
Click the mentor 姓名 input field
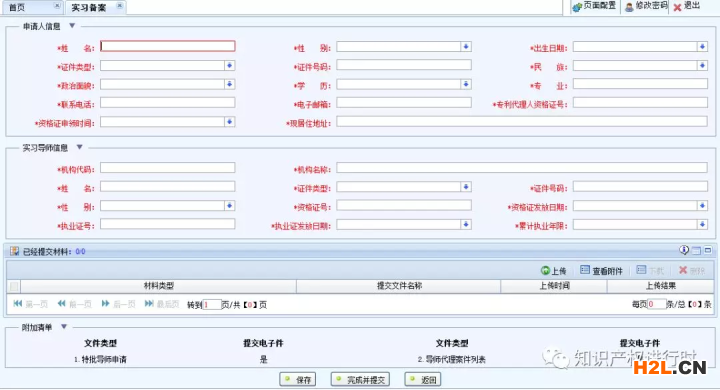pyautogui.click(x=168, y=187)
